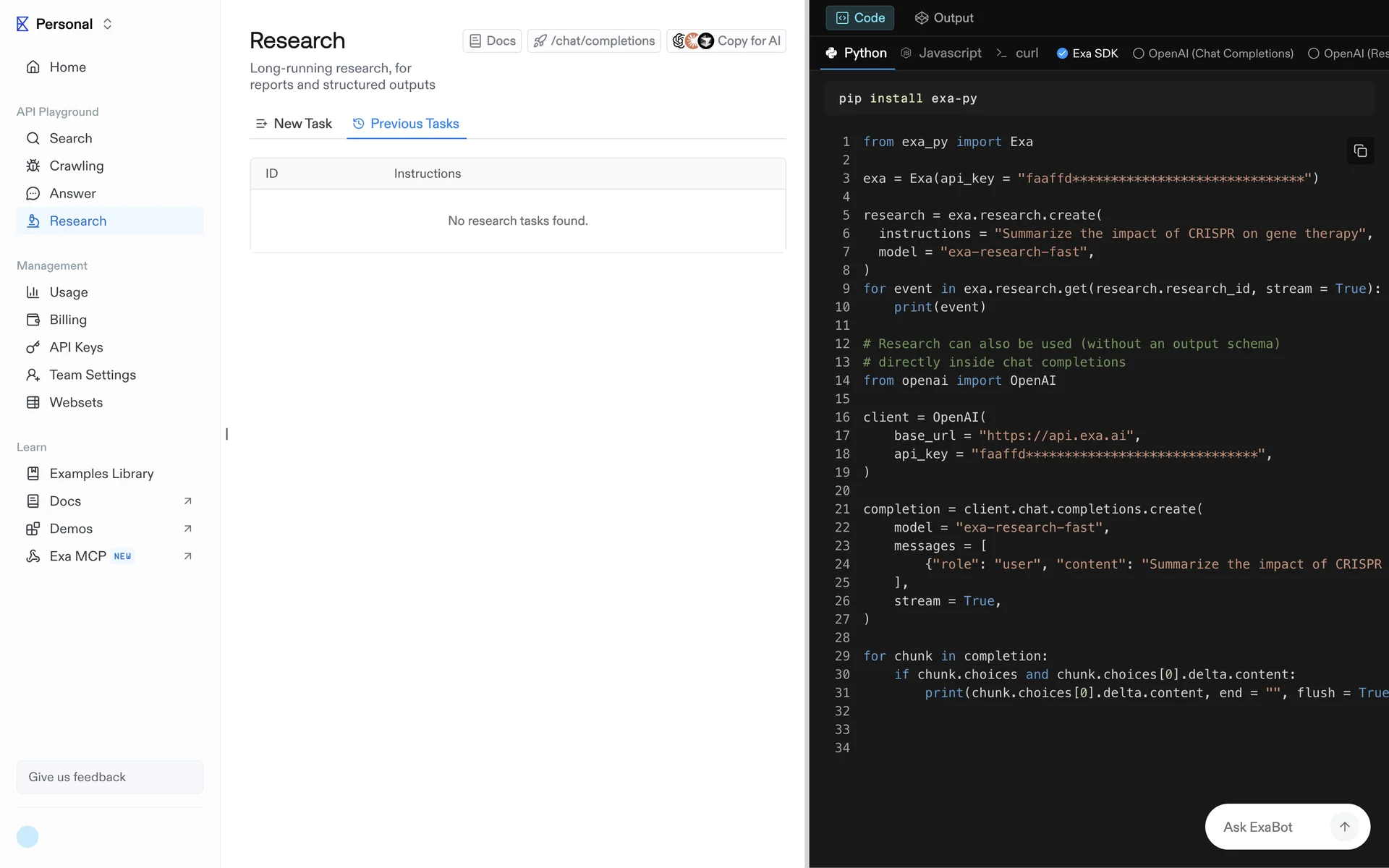The height and width of the screenshot is (868, 1389).
Task: Choose the partially visible OpenAI (Res...) radio
Action: point(1313,54)
